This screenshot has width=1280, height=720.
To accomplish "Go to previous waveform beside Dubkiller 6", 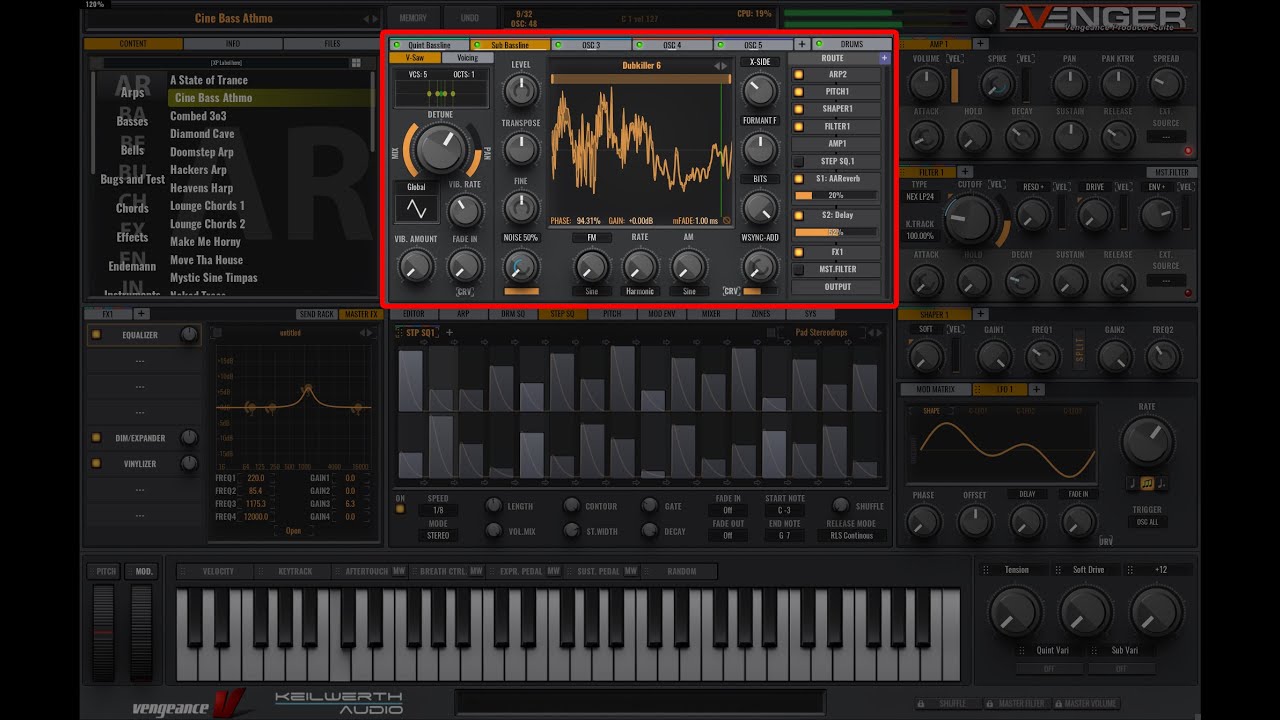I will [718, 66].
